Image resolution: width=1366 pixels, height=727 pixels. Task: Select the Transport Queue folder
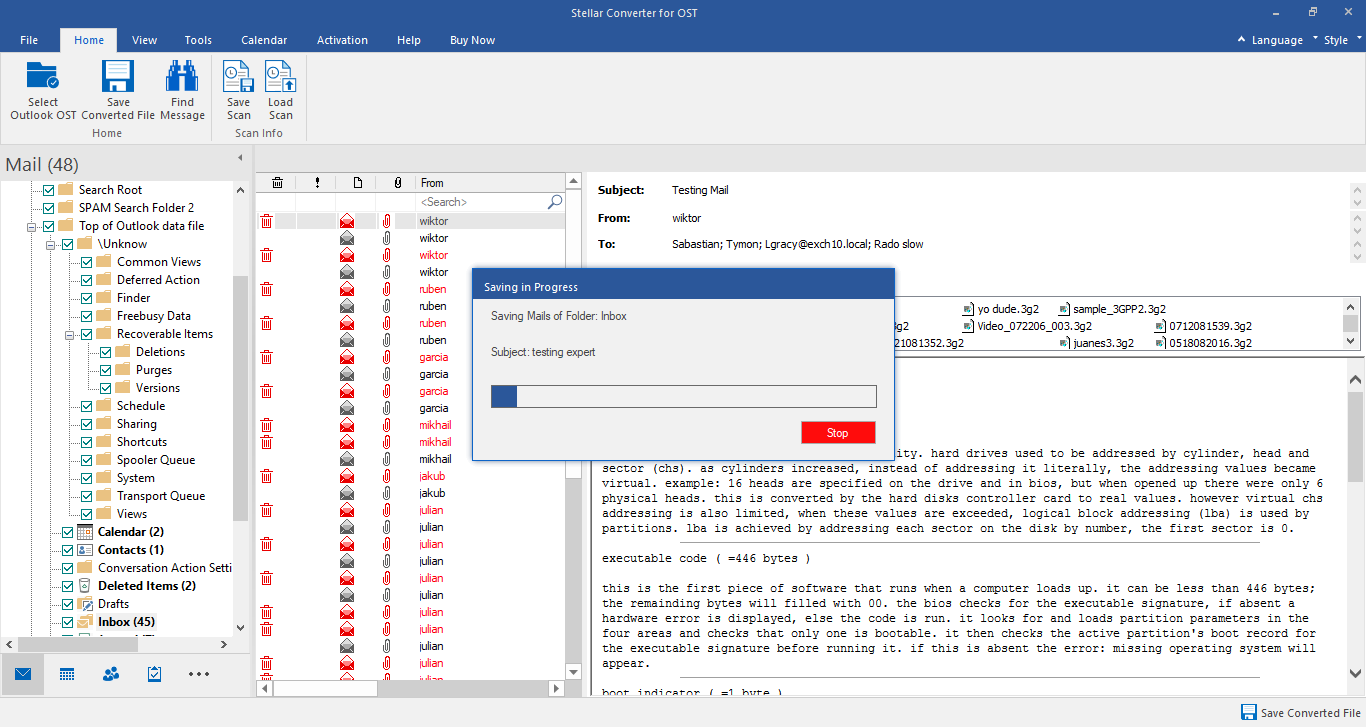point(160,496)
